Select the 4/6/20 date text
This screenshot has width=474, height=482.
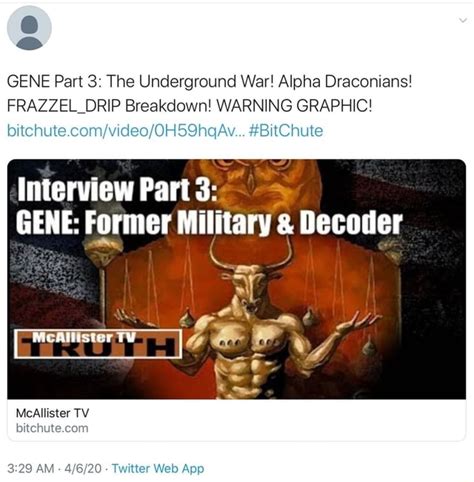83,468
